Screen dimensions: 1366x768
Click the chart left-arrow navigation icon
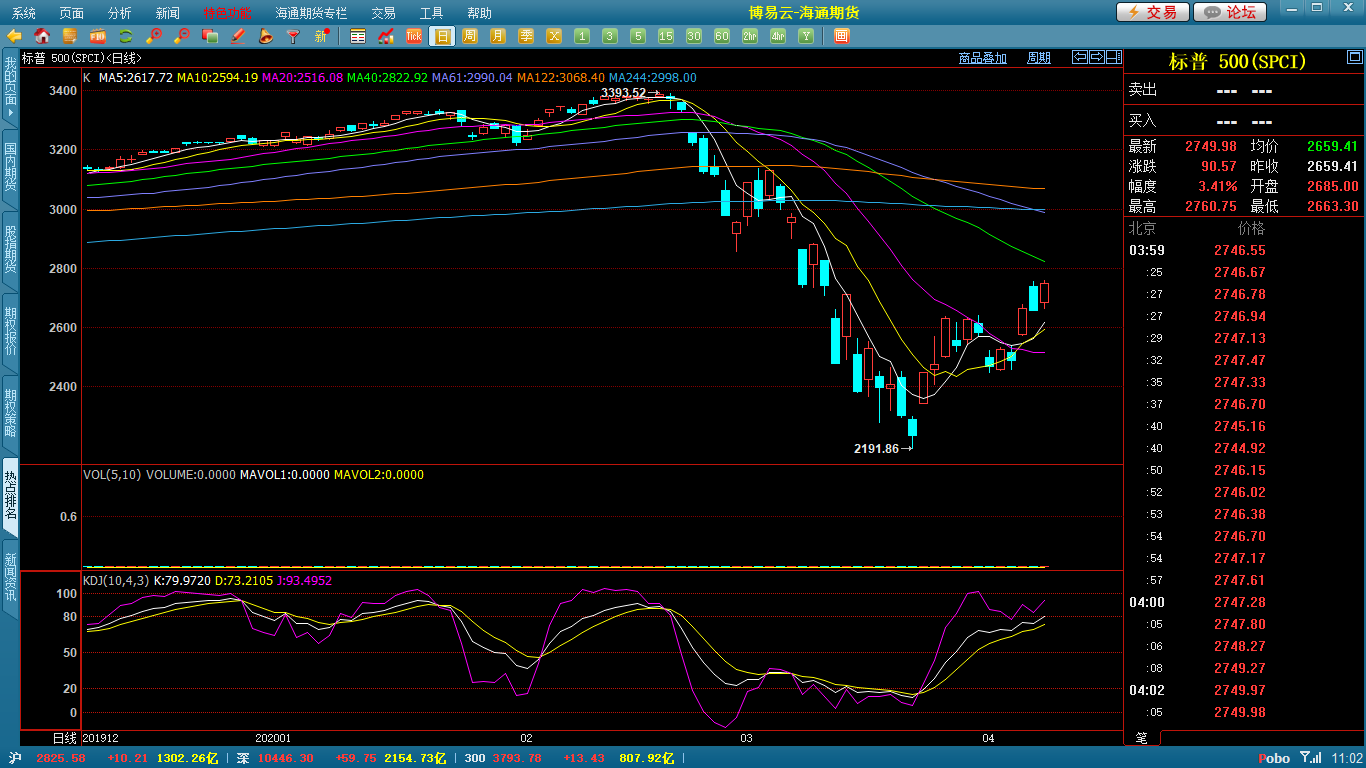pos(1080,57)
